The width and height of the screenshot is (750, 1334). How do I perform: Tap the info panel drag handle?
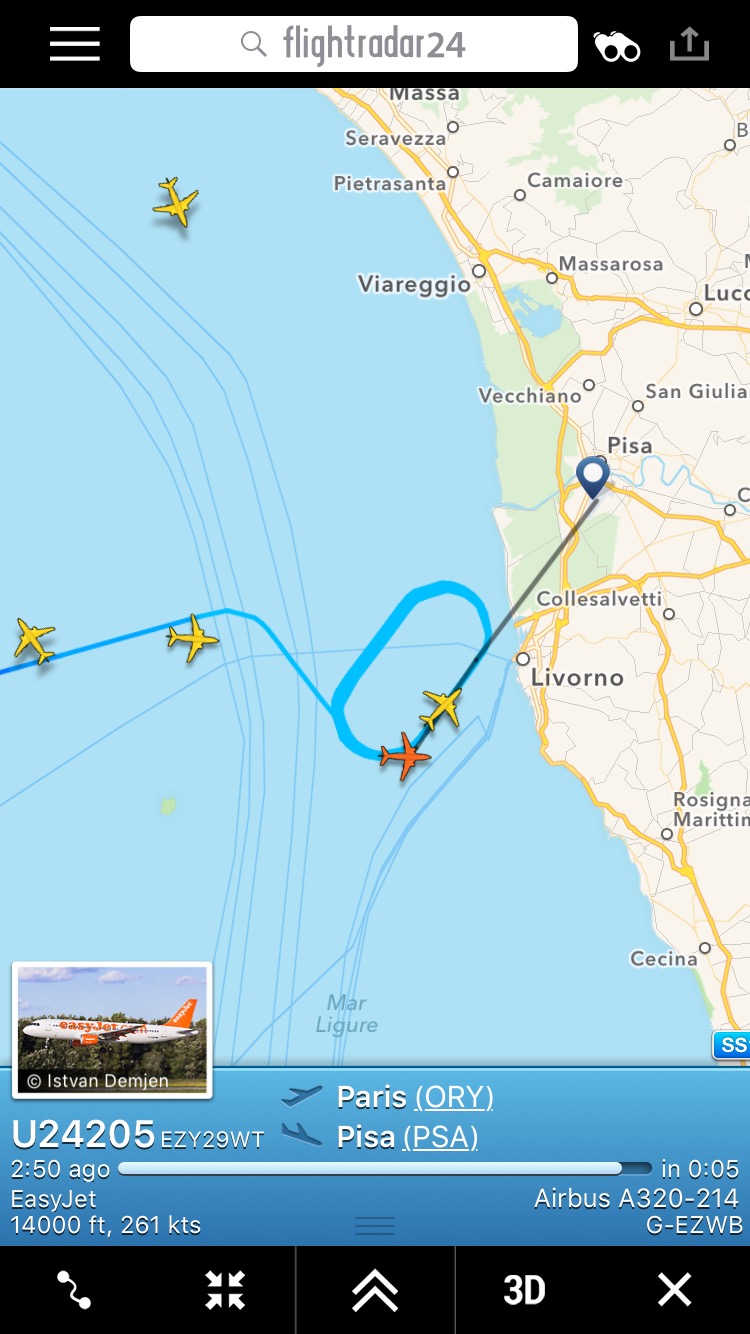375,1226
